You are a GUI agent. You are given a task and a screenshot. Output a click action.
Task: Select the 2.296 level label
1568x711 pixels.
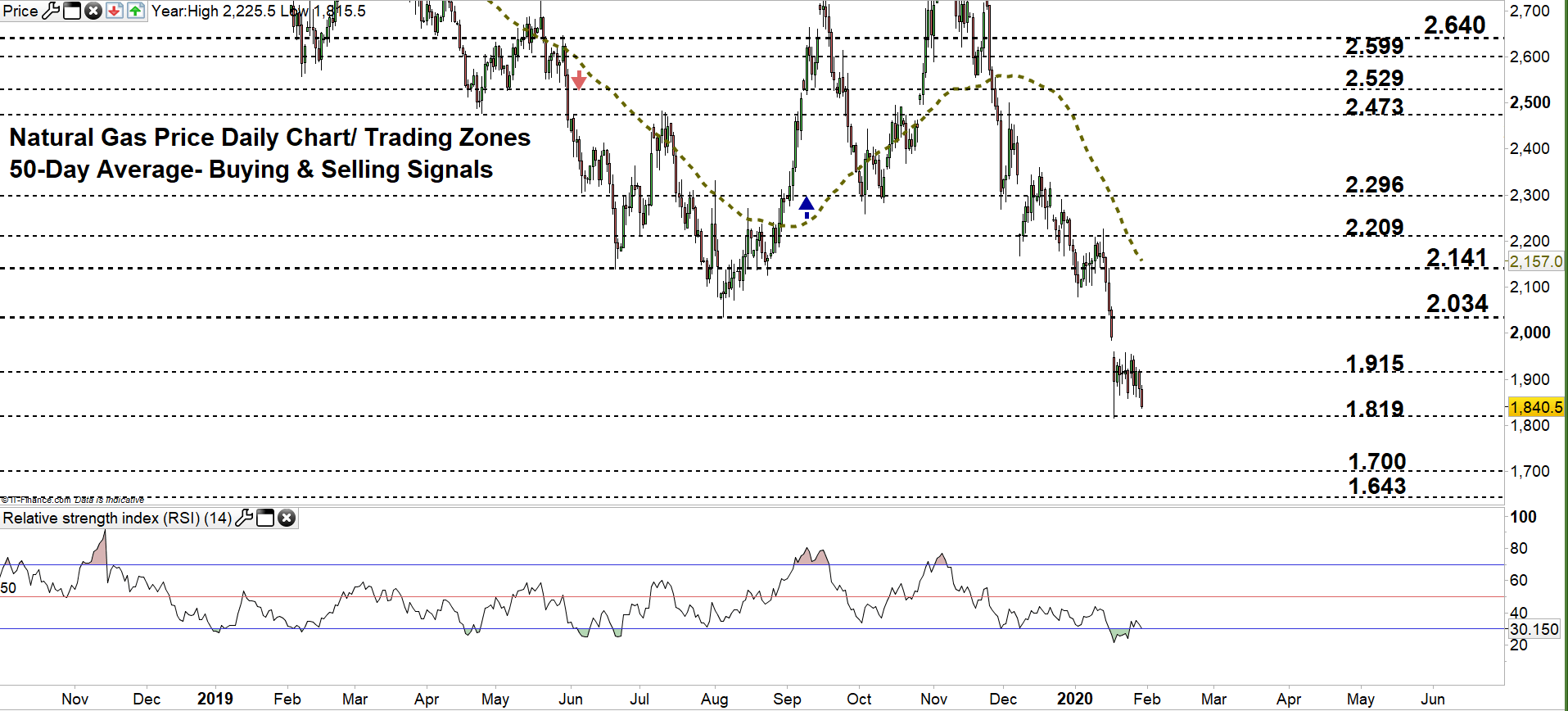[1375, 185]
